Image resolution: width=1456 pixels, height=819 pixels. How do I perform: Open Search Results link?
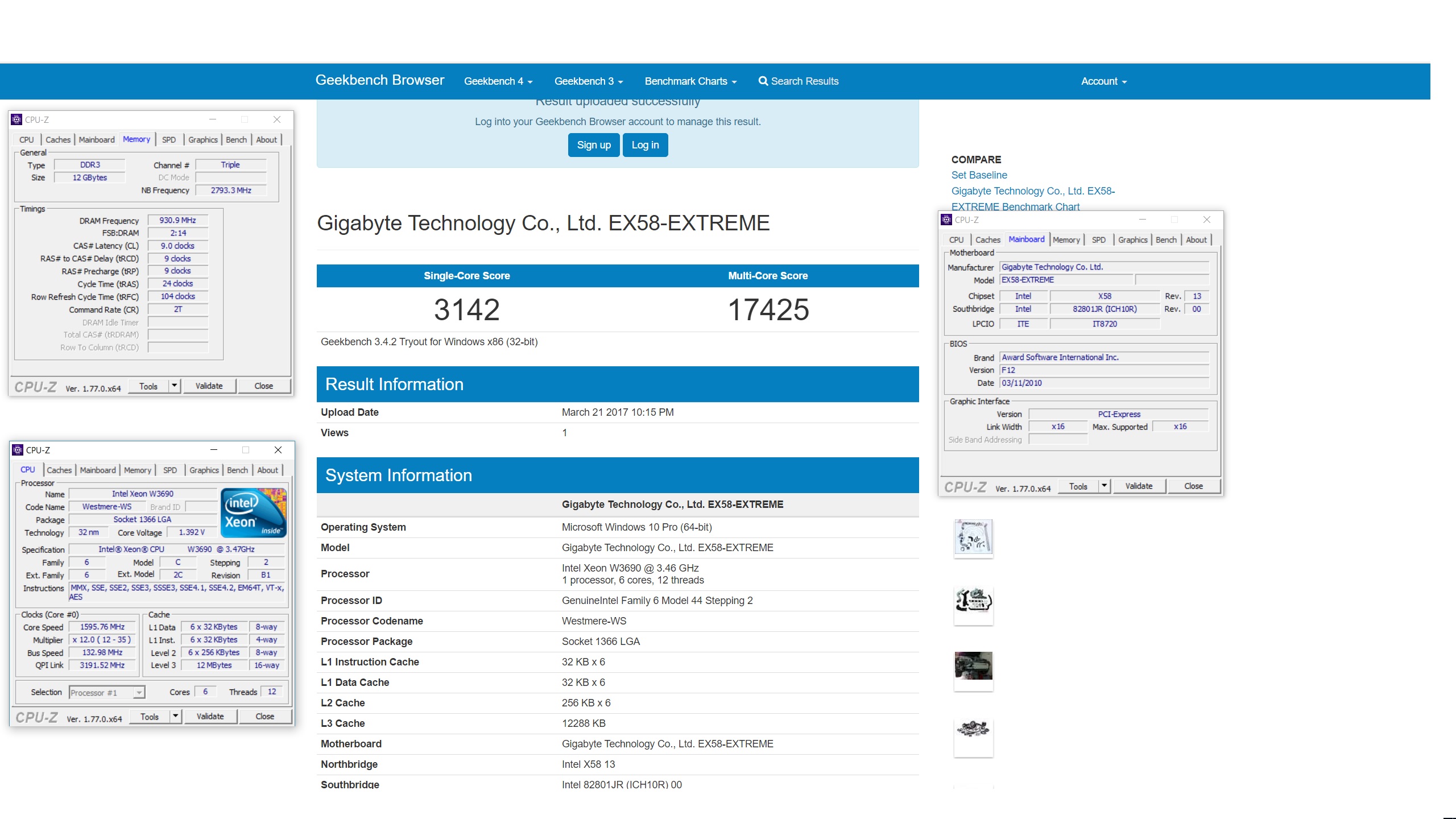798,81
